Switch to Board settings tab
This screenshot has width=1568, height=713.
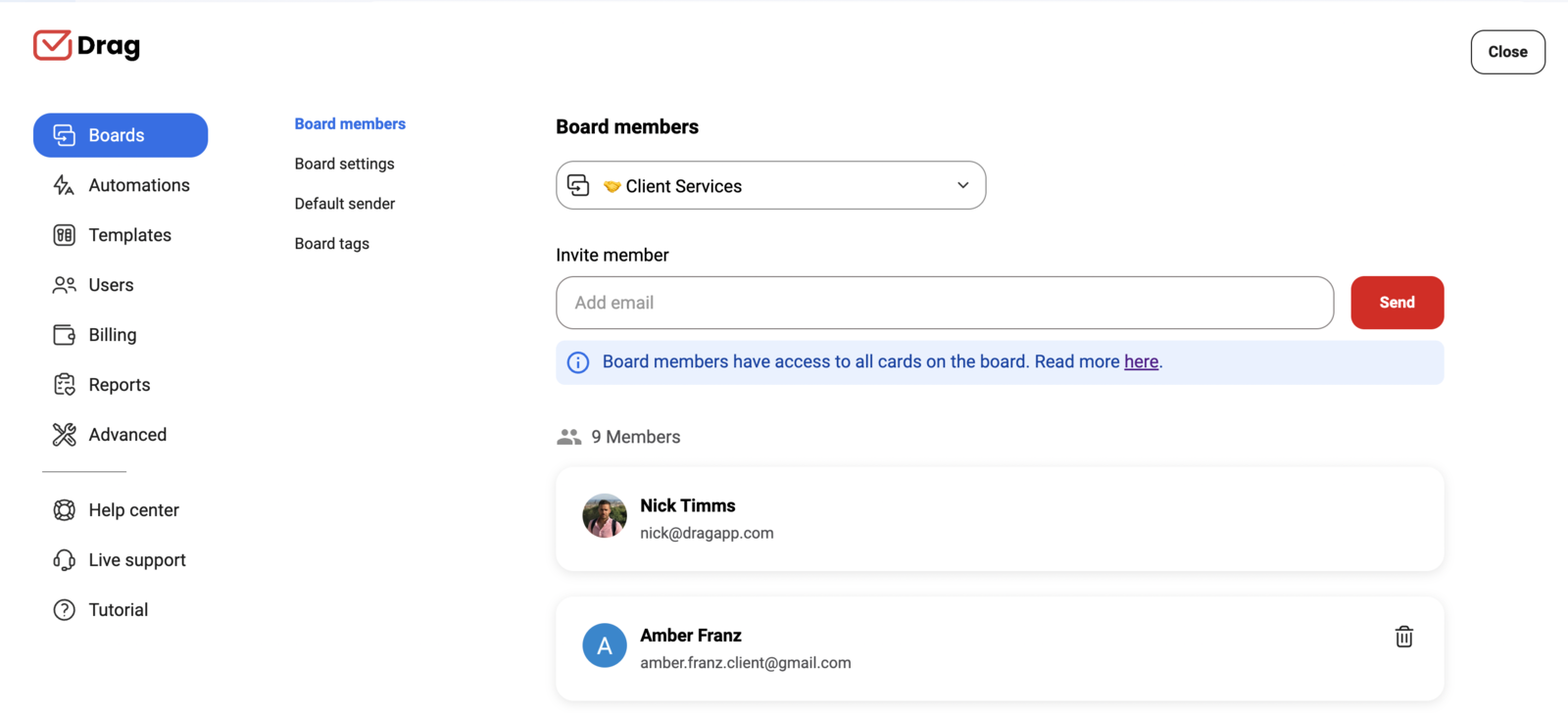click(x=345, y=164)
